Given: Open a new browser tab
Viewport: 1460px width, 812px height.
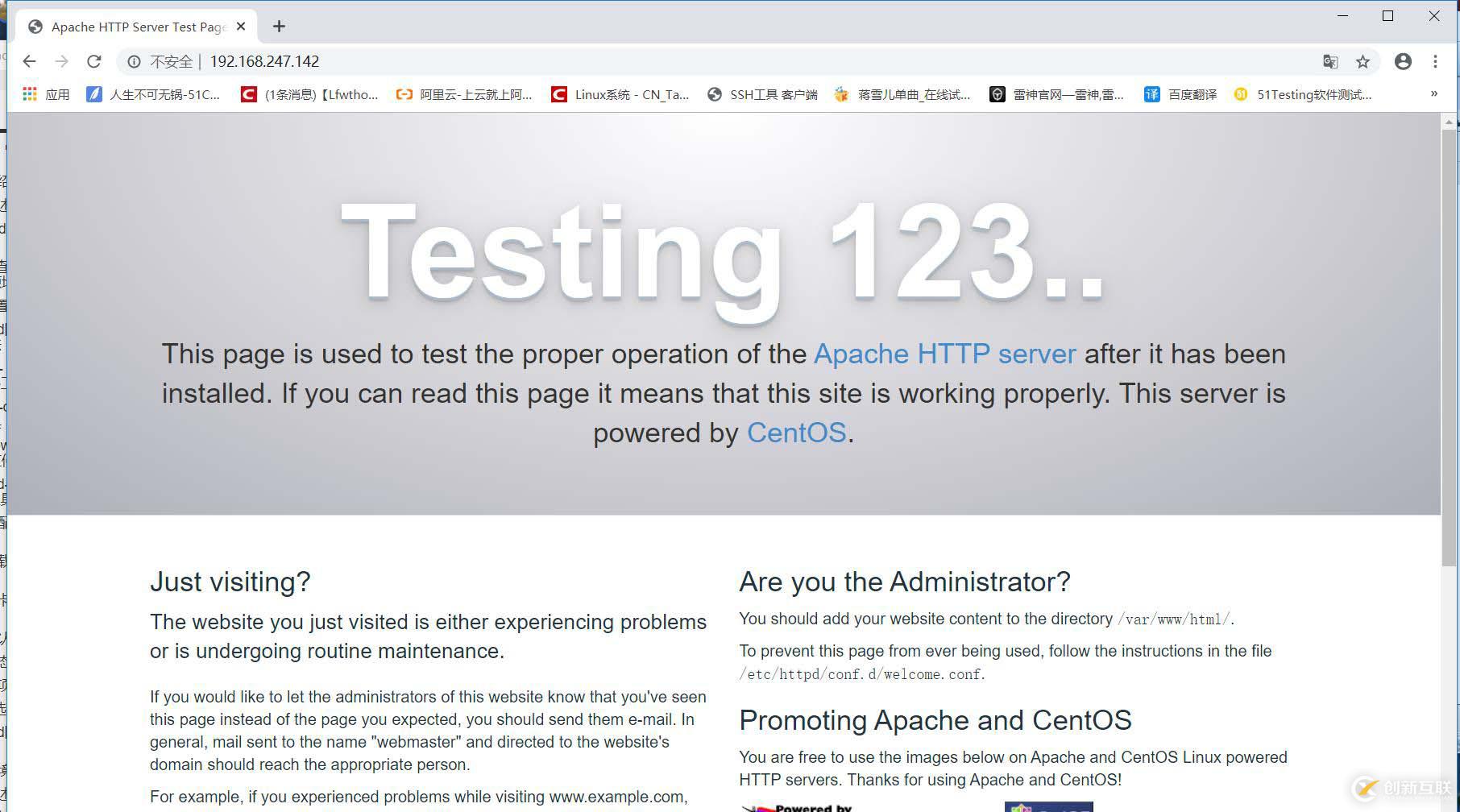Looking at the screenshot, I should pyautogui.click(x=279, y=27).
